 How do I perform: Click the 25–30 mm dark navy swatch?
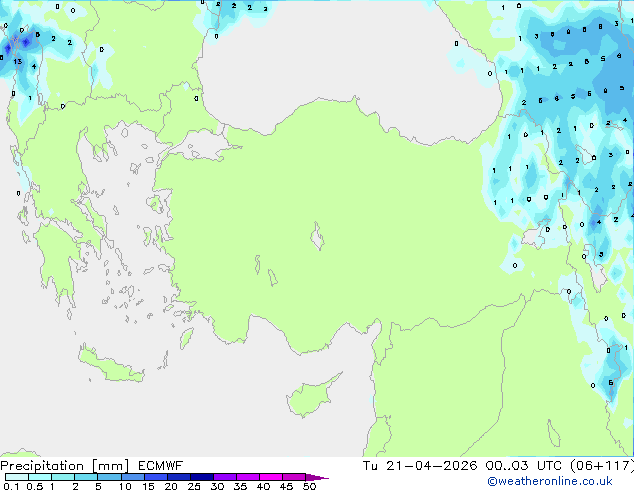tap(201, 477)
